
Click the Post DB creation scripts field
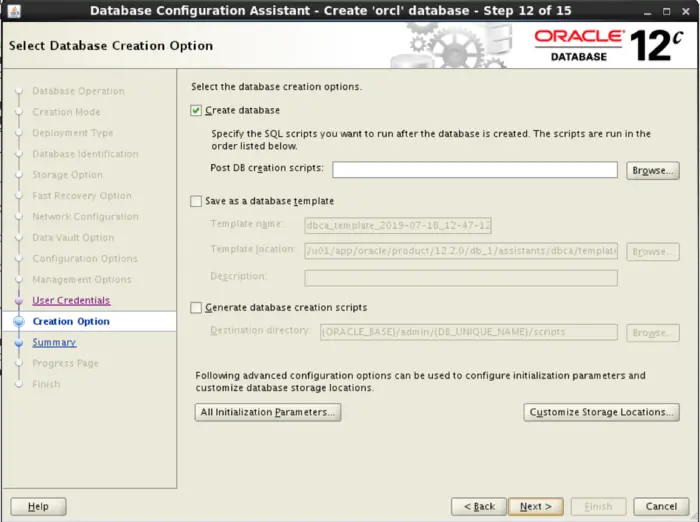tap(475, 170)
